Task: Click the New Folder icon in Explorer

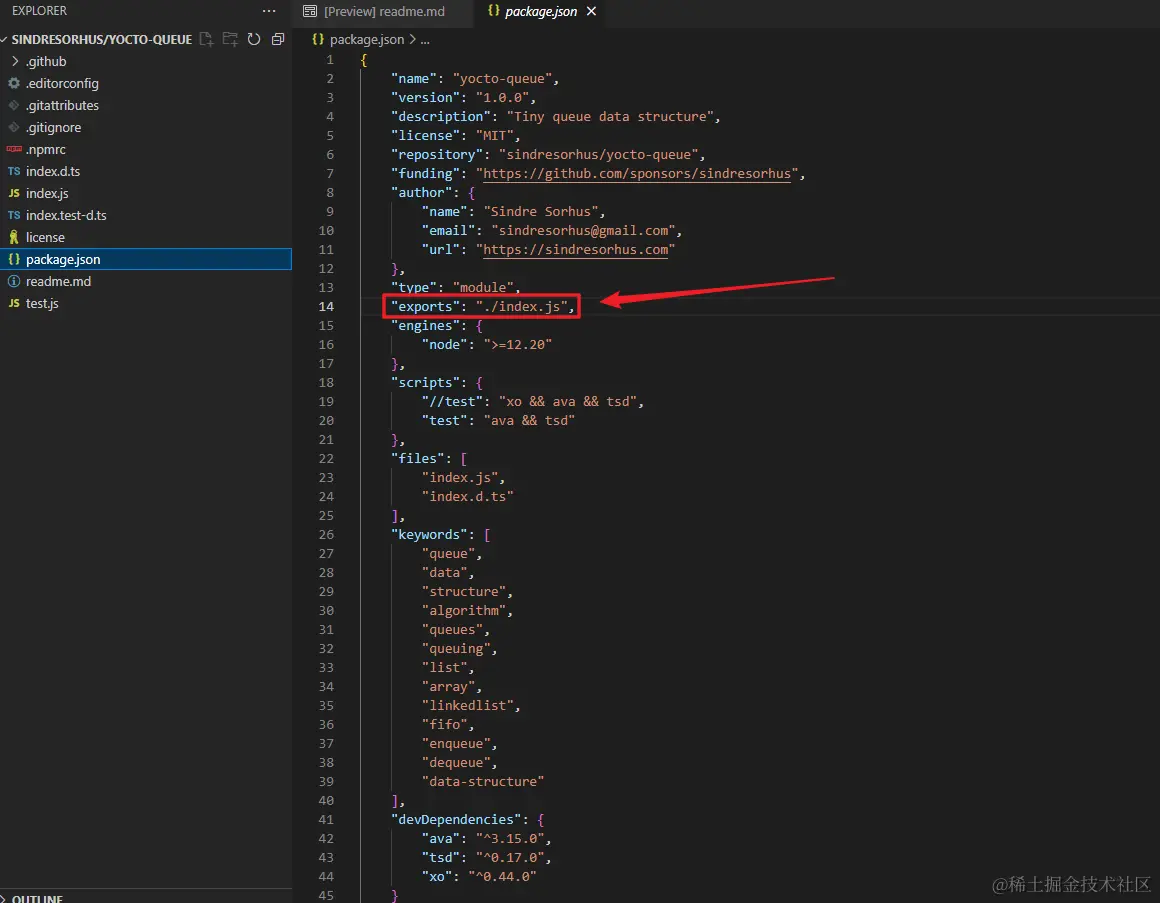Action: pos(230,39)
